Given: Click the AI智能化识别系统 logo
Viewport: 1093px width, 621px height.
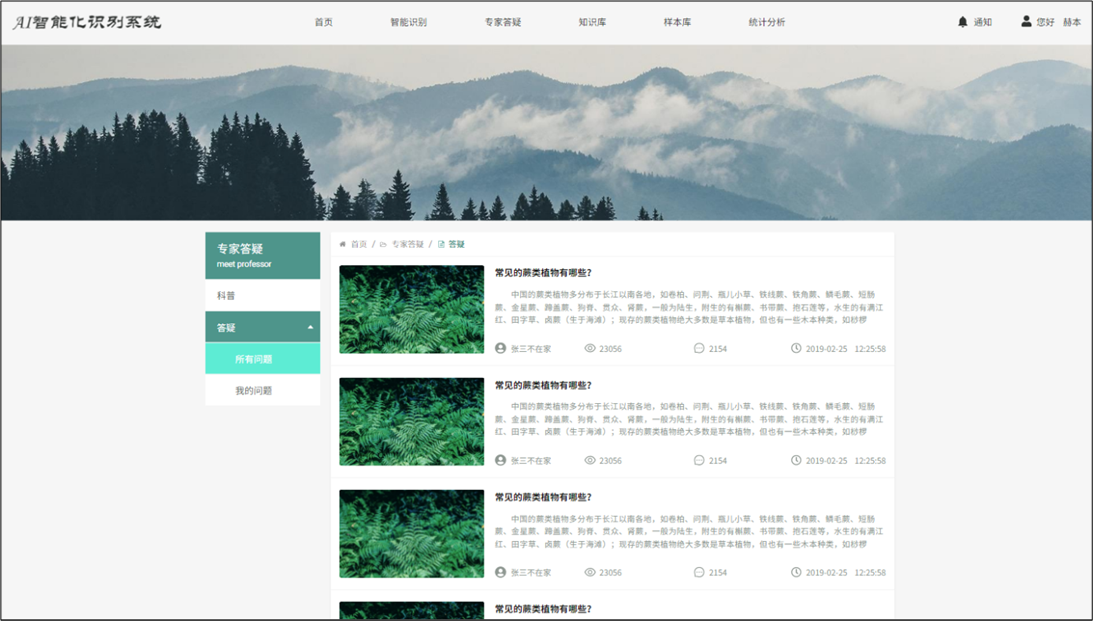Looking at the screenshot, I should (87, 22).
